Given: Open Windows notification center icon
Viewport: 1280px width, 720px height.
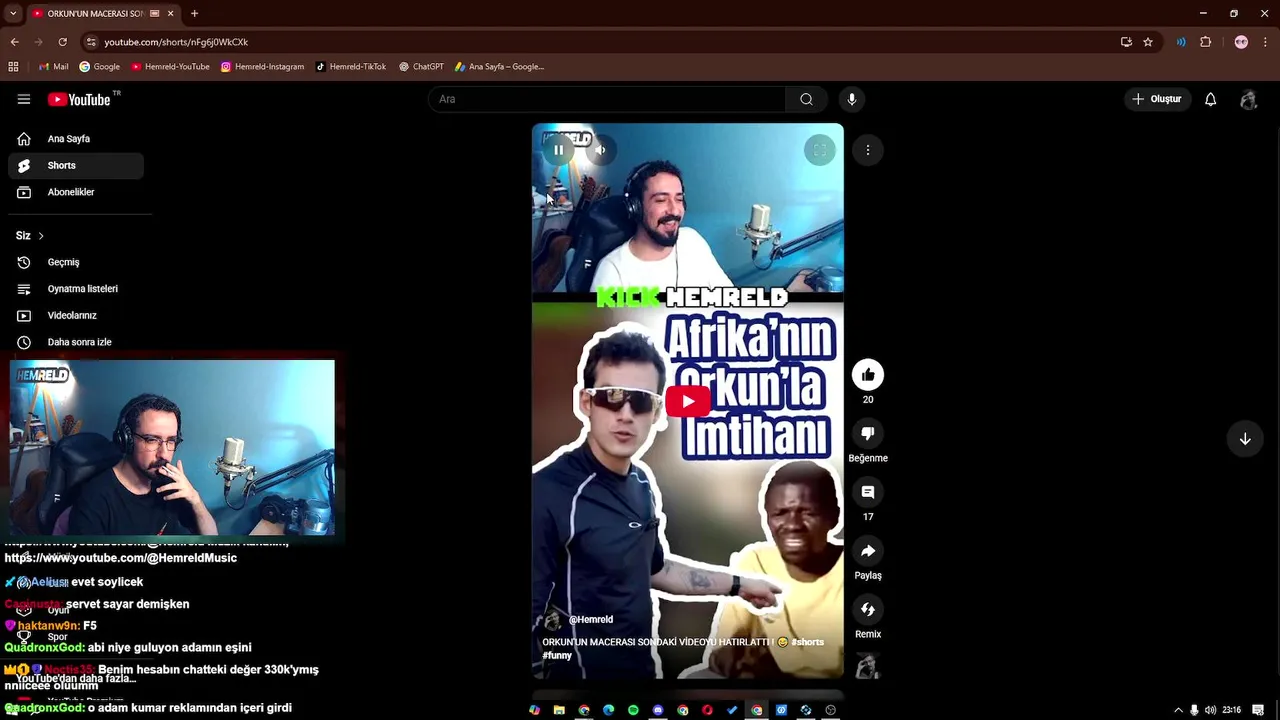Looking at the screenshot, I should 1258,710.
